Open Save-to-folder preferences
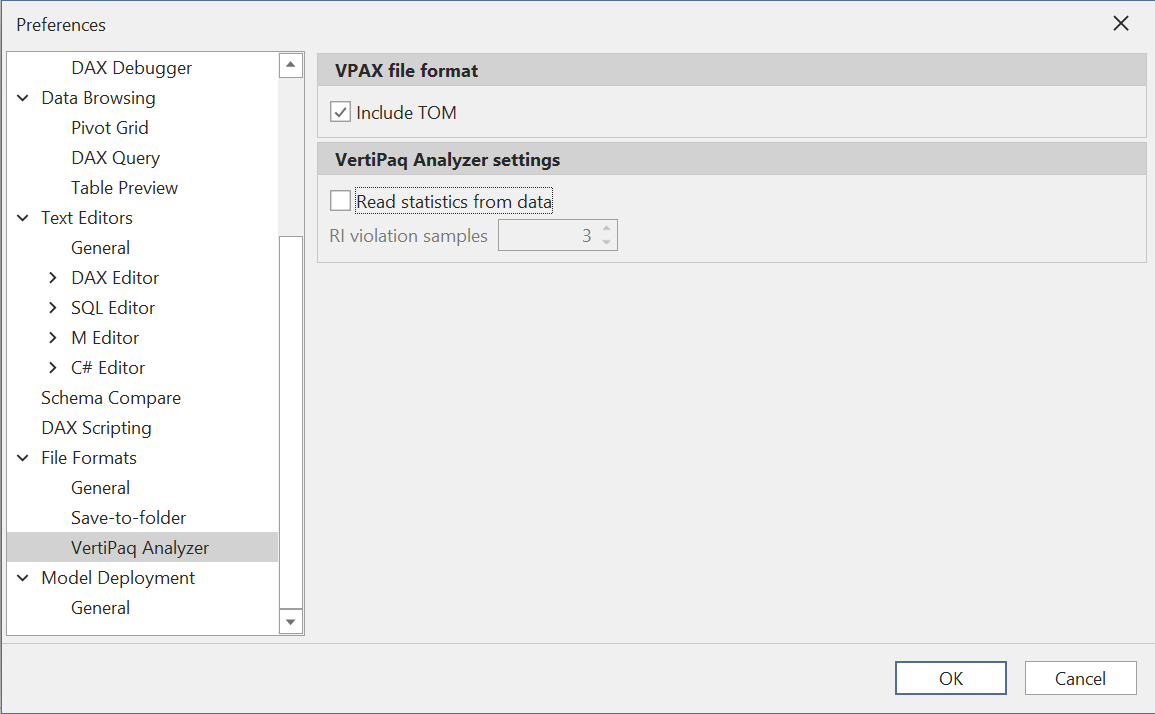 [128, 518]
